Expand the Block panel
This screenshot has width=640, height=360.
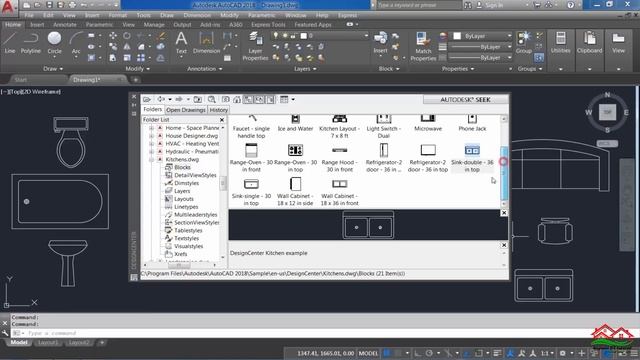[389, 69]
